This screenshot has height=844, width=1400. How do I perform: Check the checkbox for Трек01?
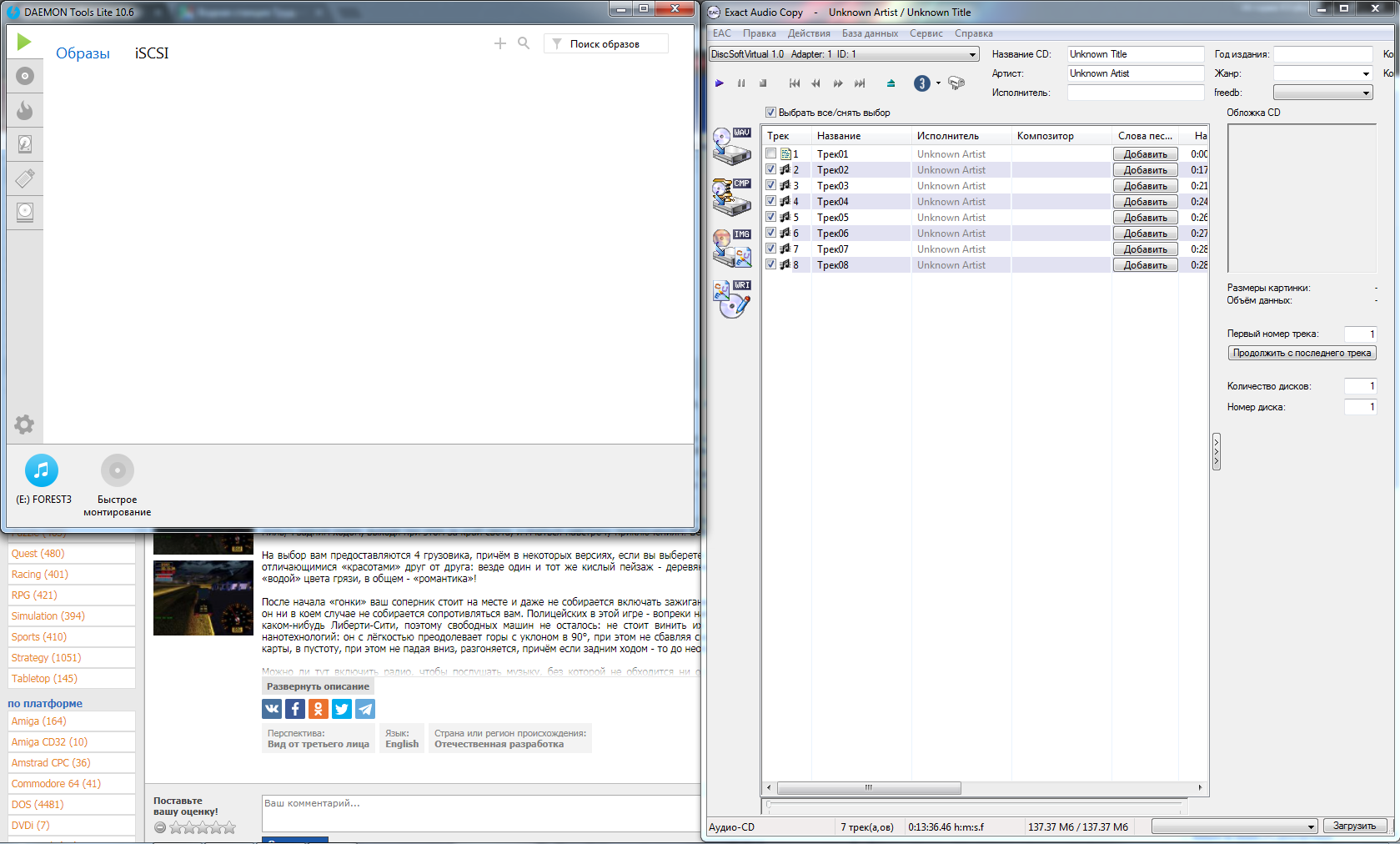tap(771, 153)
